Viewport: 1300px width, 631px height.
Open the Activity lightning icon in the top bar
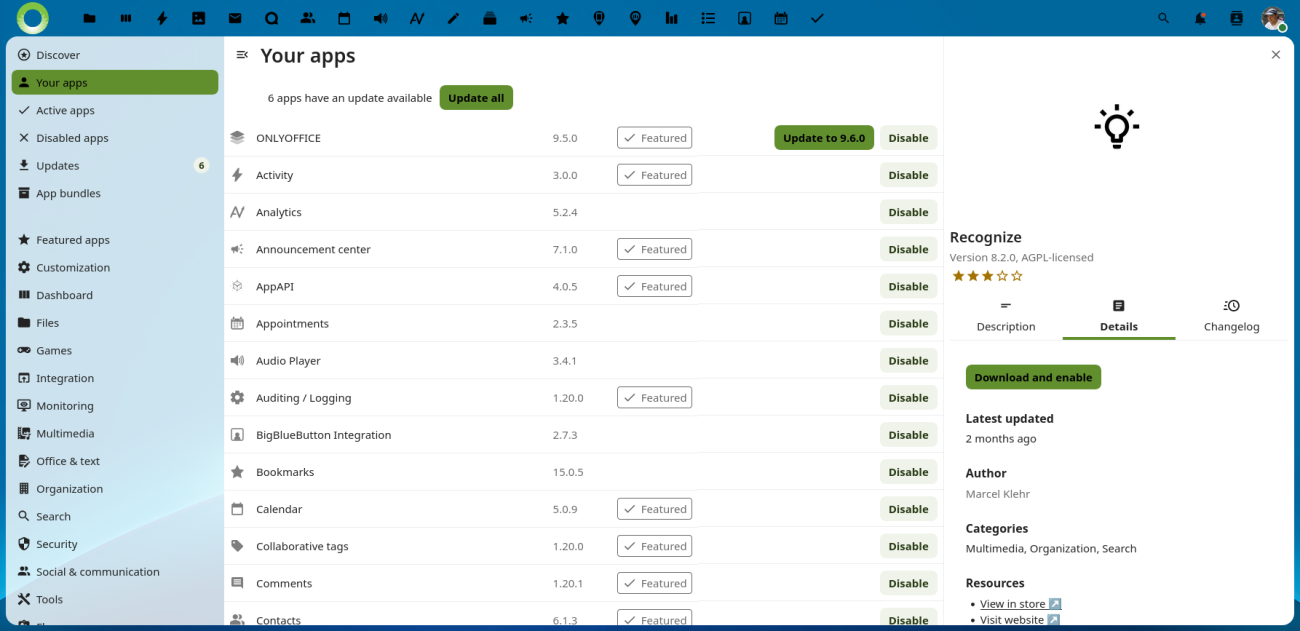(x=162, y=18)
